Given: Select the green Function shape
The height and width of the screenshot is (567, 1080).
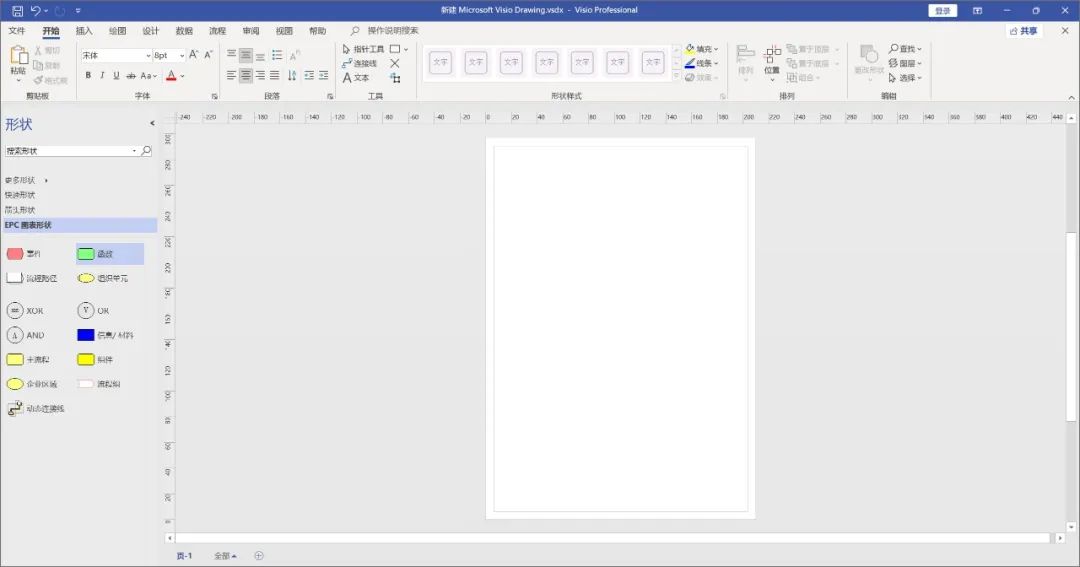Looking at the screenshot, I should point(110,254).
